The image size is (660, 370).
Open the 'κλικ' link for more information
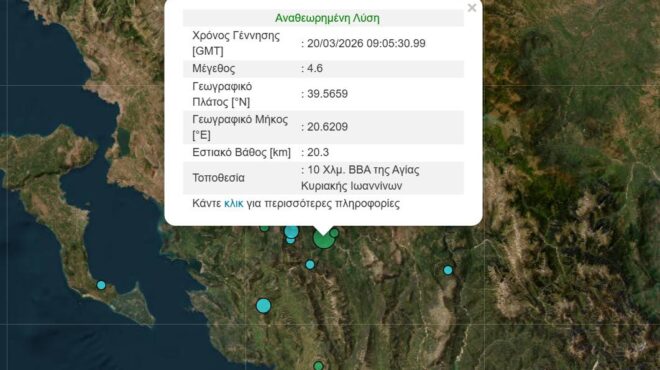point(234,203)
